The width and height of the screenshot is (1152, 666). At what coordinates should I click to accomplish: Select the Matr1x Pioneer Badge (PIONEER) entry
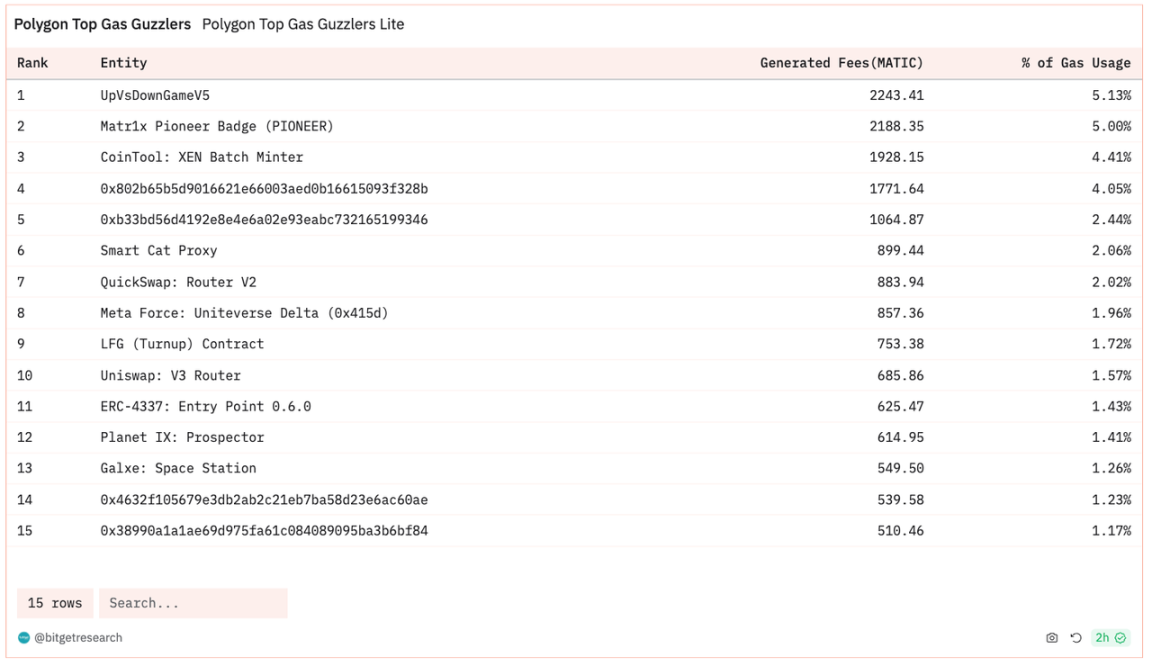point(216,126)
